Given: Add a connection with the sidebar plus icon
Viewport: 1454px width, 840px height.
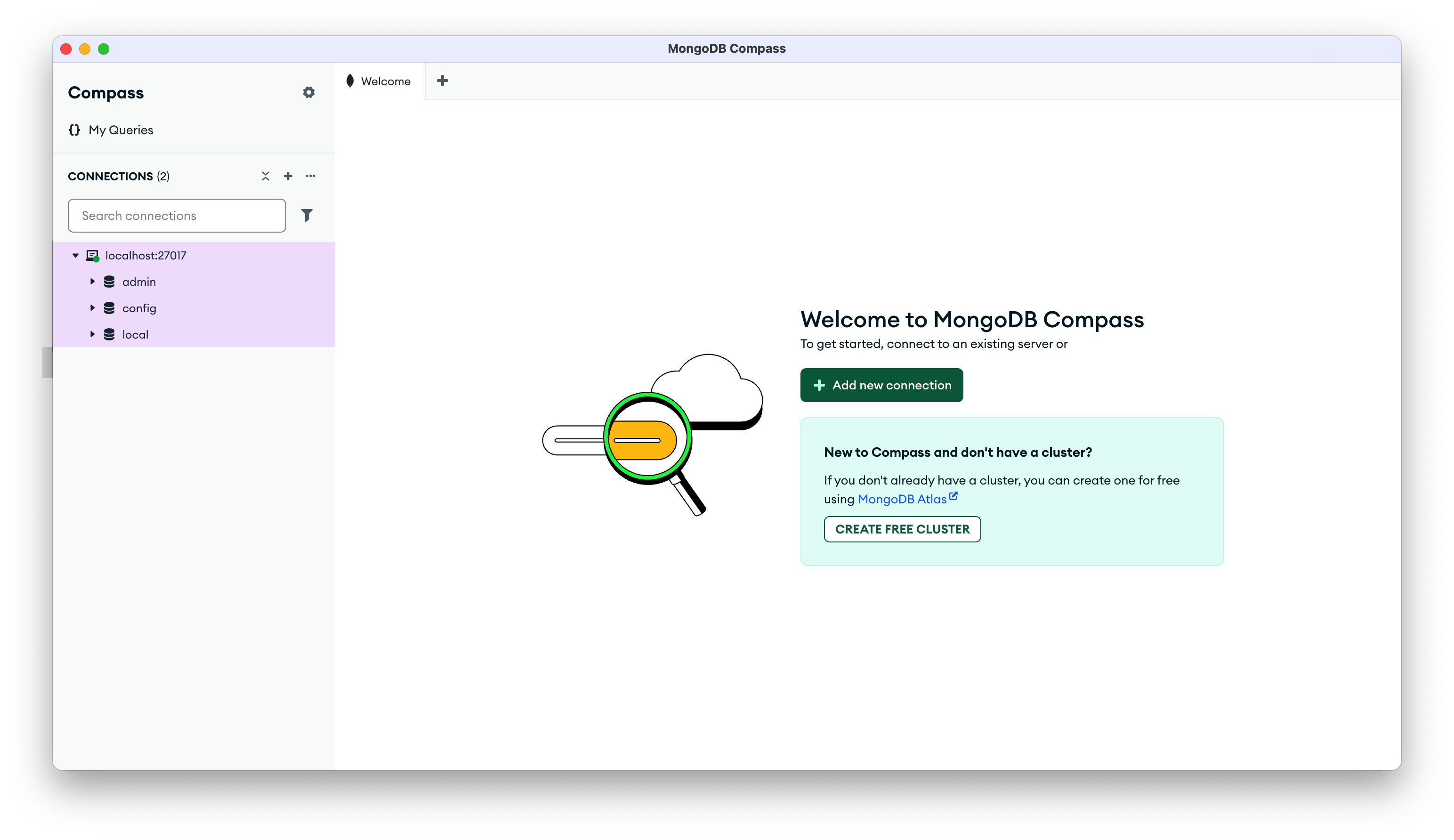Looking at the screenshot, I should point(288,176).
